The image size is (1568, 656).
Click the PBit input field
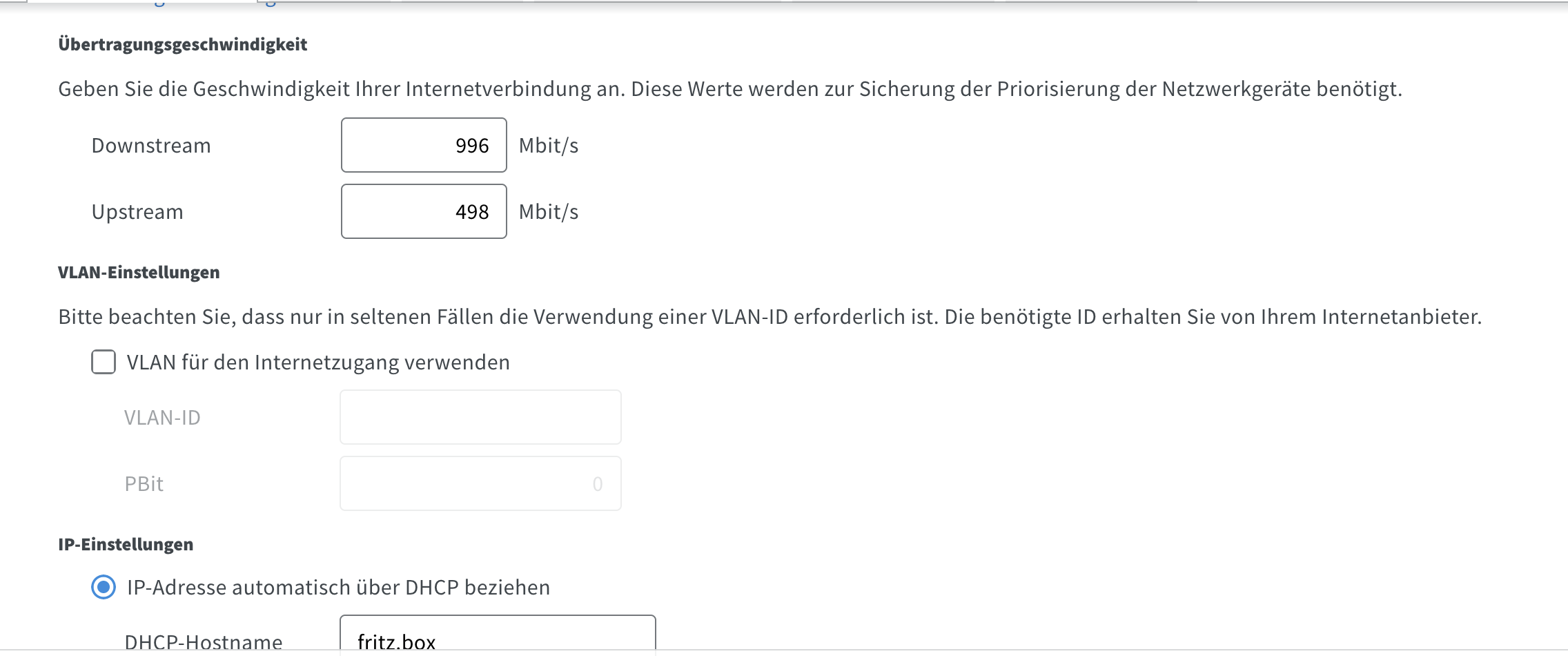480,483
